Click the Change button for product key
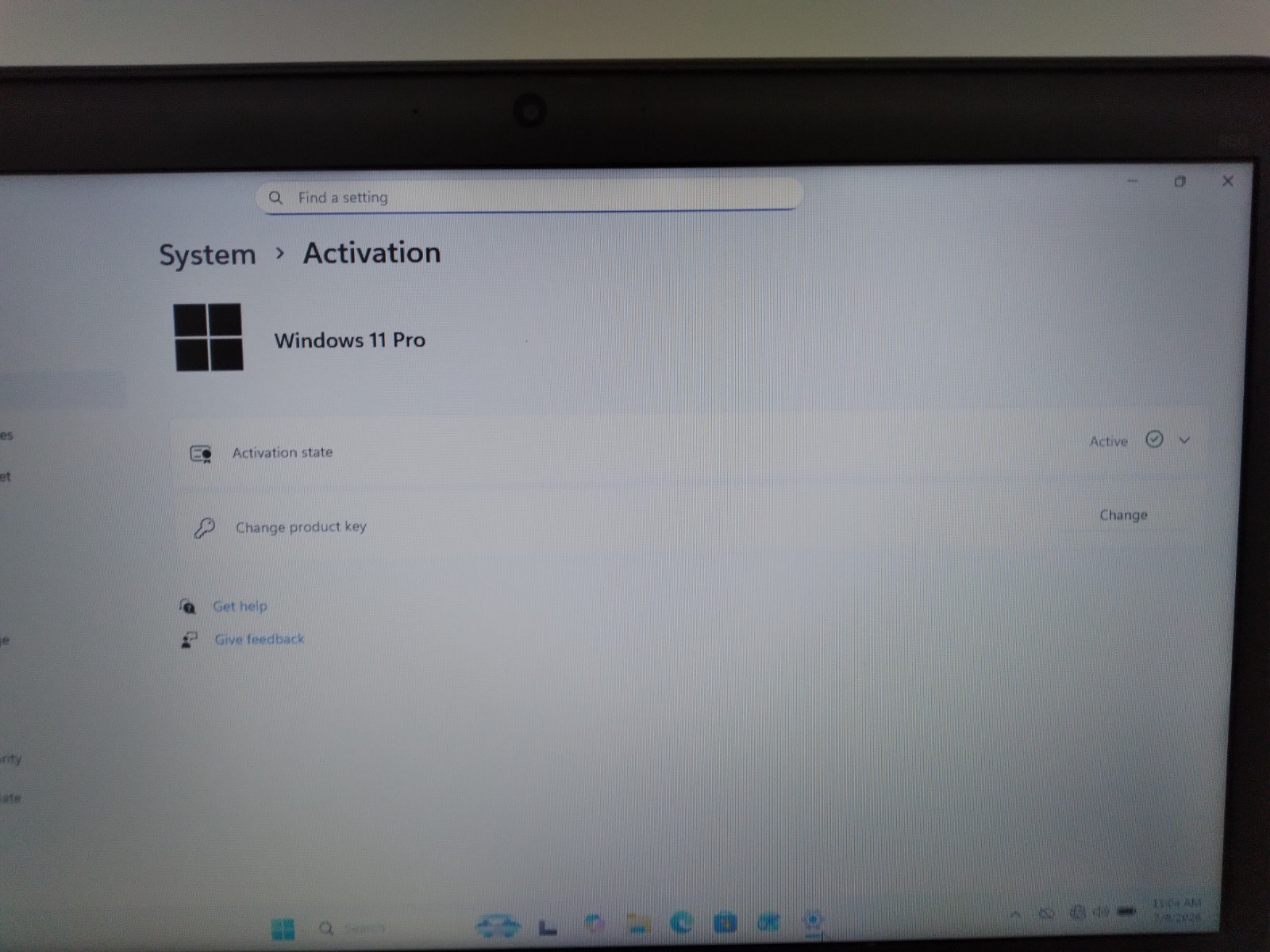Screen dimensions: 1270x952 click(1123, 515)
